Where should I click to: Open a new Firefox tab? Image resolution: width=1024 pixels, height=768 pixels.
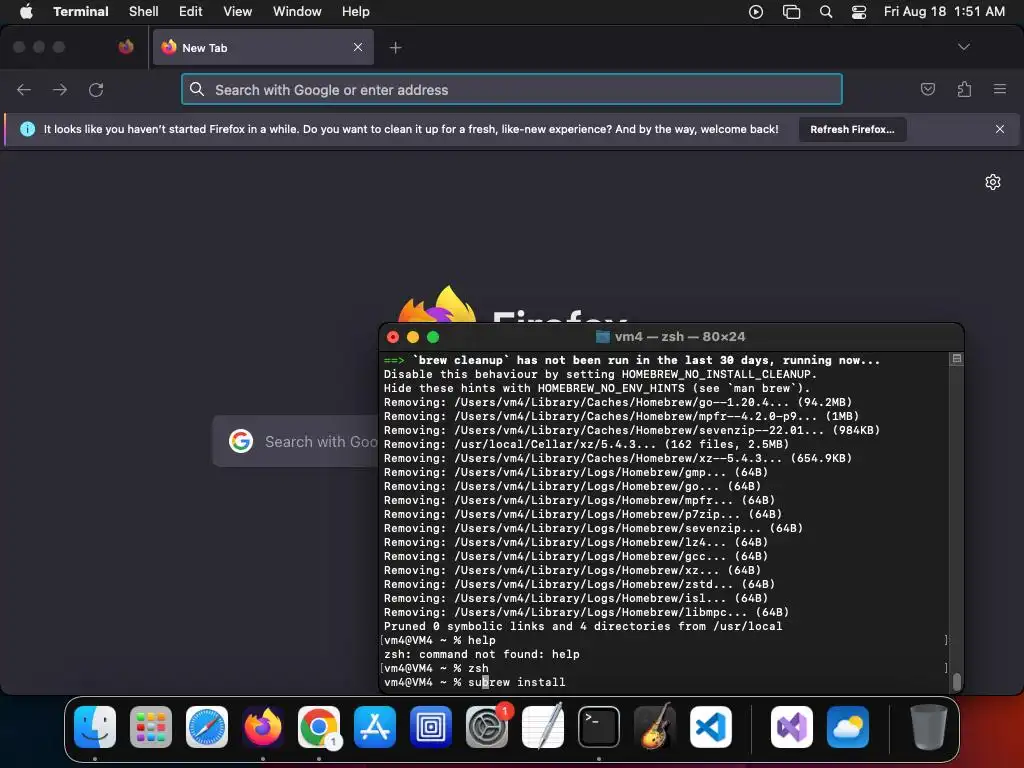(x=395, y=47)
